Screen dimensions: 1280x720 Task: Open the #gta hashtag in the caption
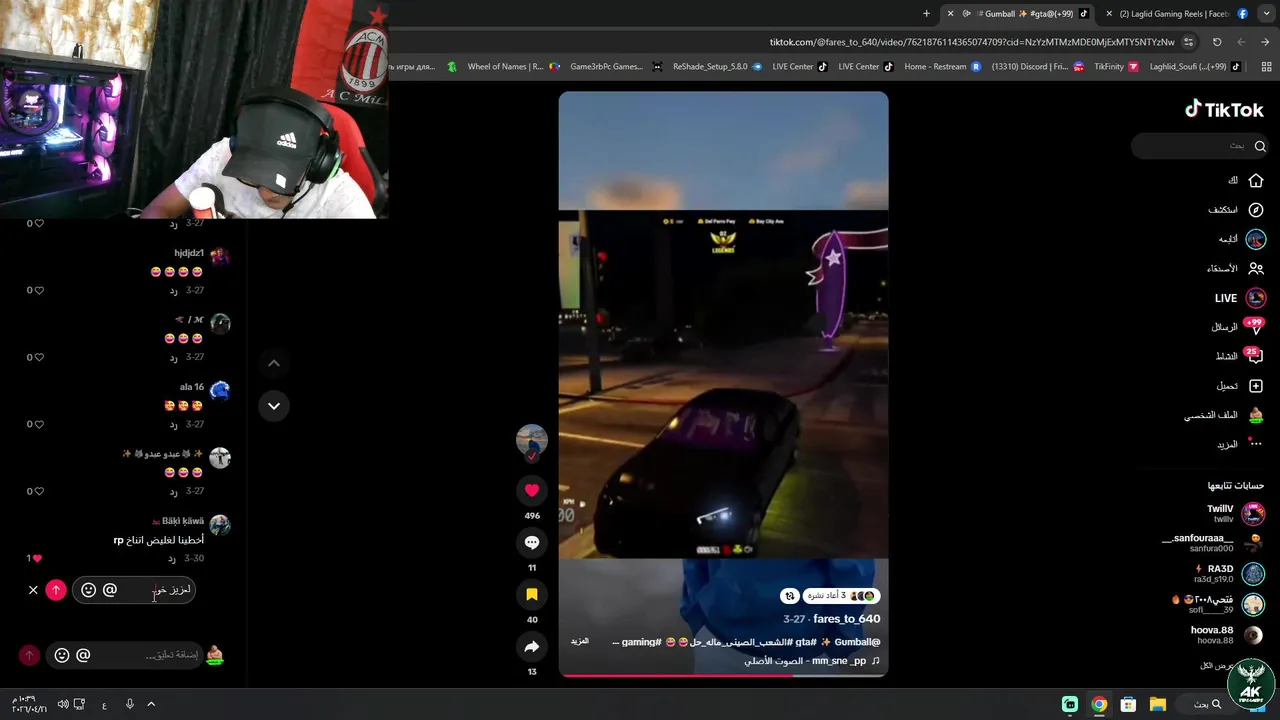pos(807,642)
